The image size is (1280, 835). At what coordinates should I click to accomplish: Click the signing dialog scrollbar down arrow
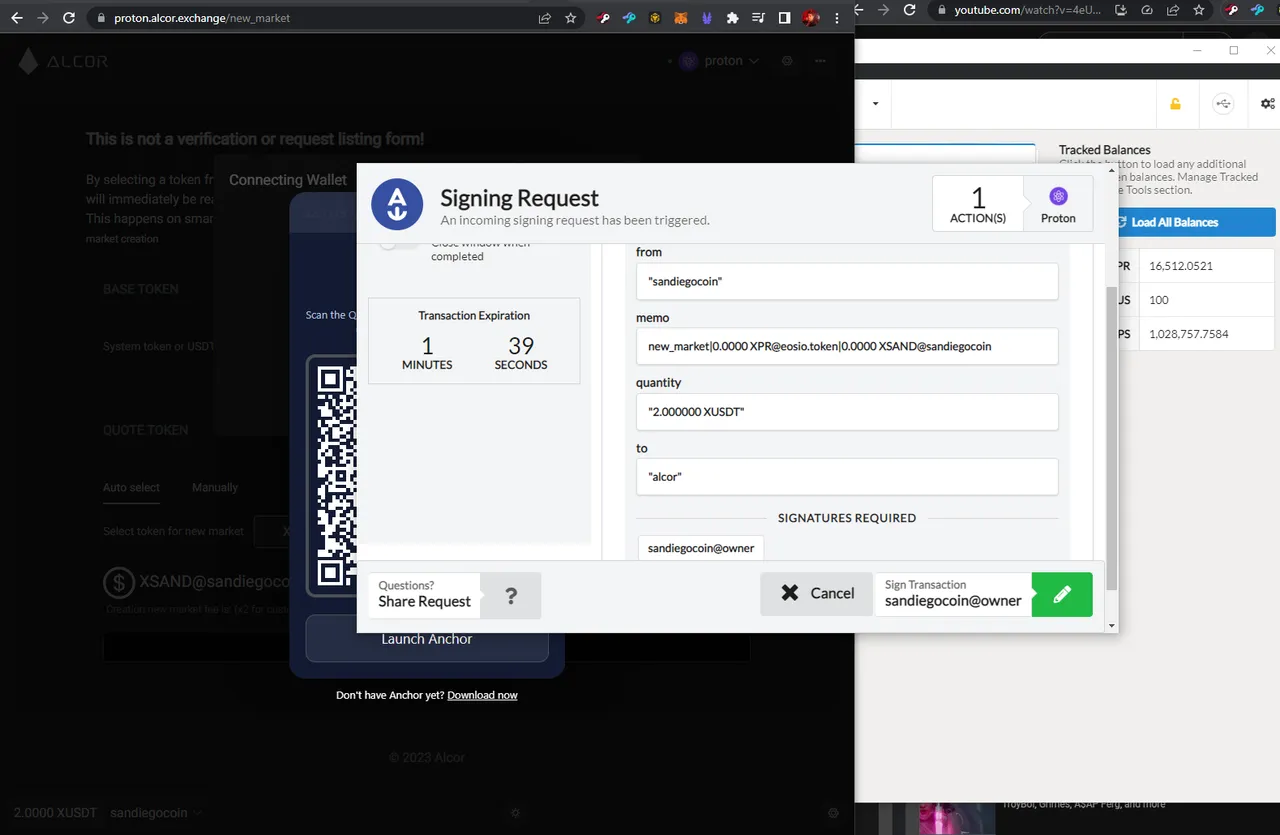click(1111, 626)
